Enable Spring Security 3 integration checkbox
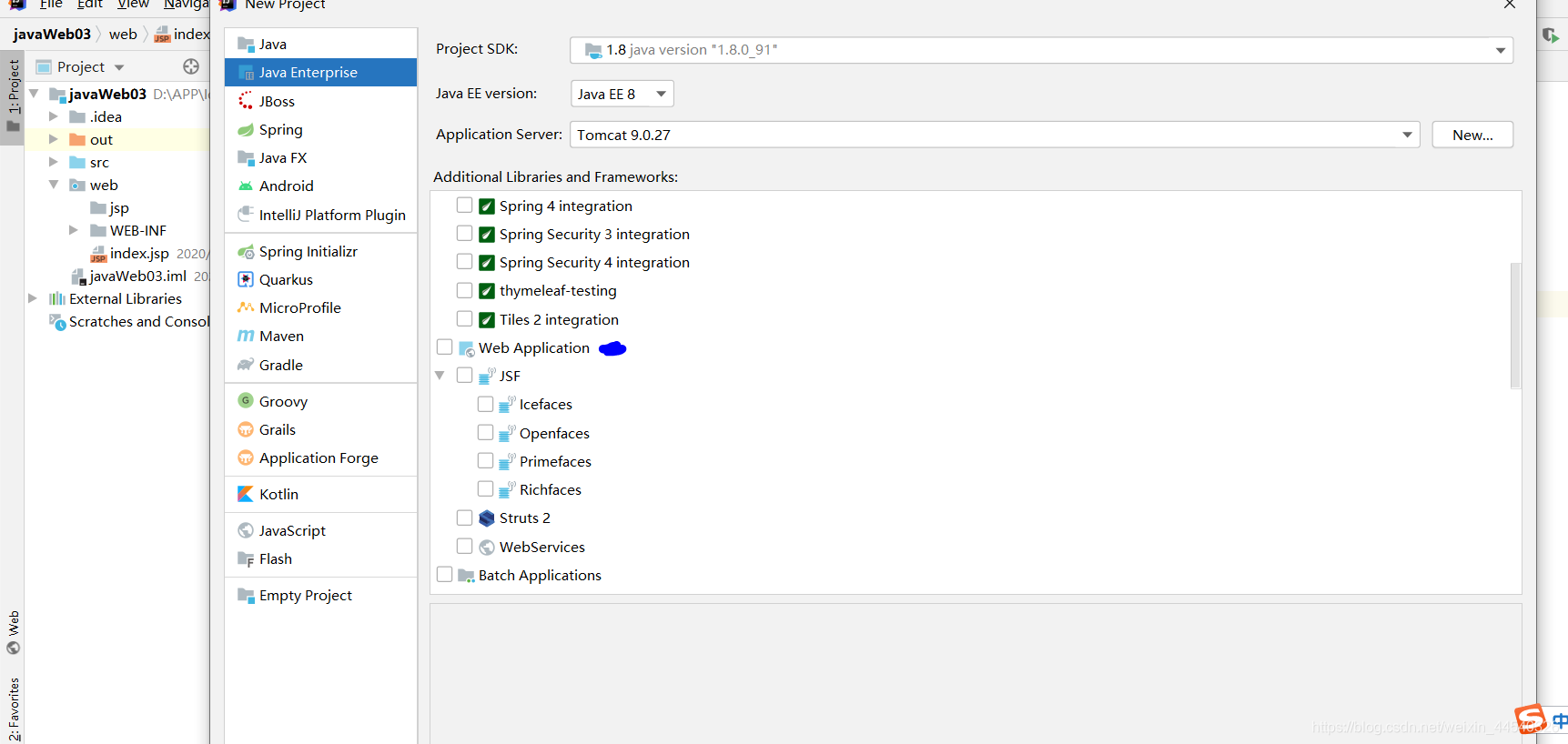This screenshot has height=744, width=1568. tap(464, 234)
